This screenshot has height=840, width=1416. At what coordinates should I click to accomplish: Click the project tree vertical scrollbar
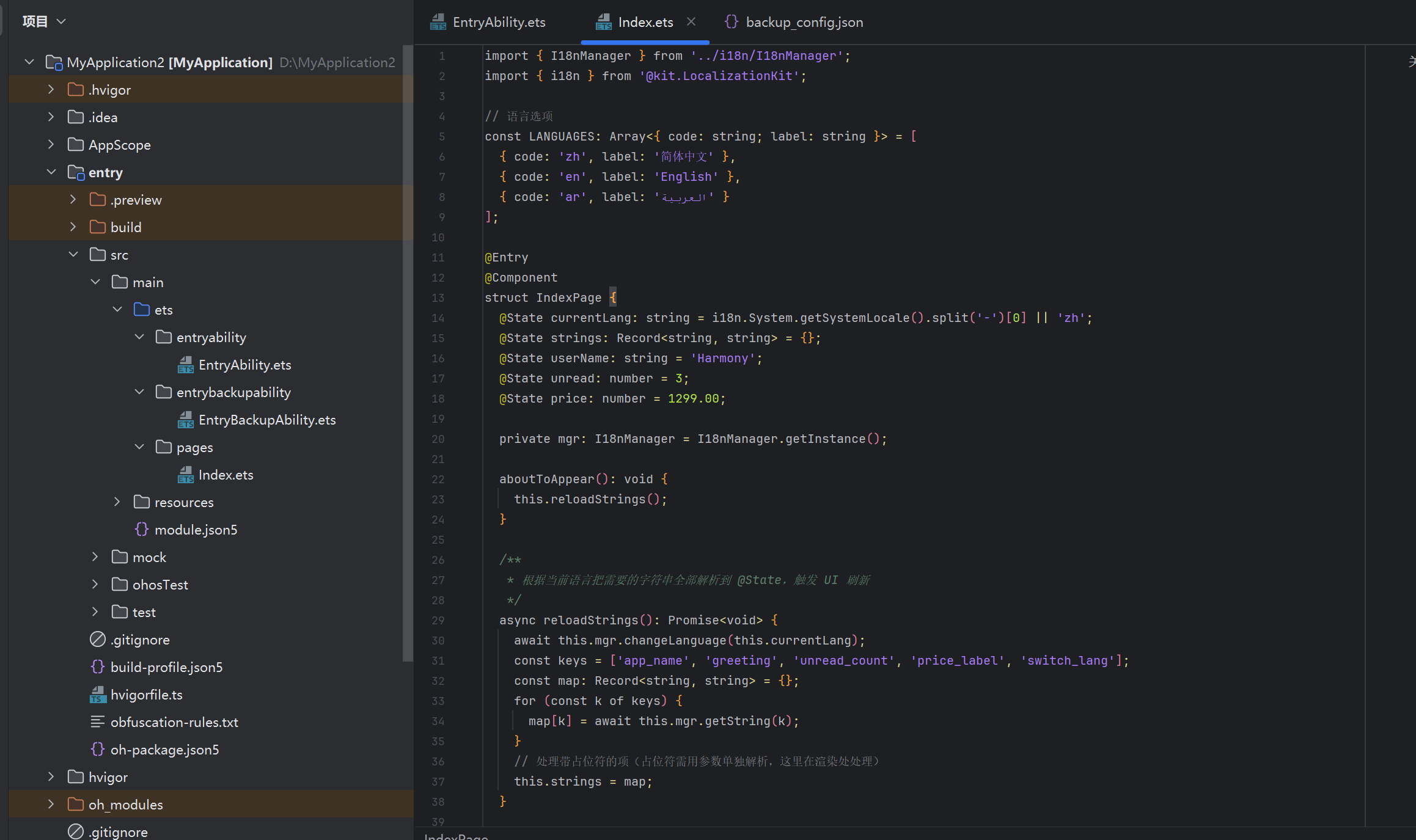click(408, 353)
